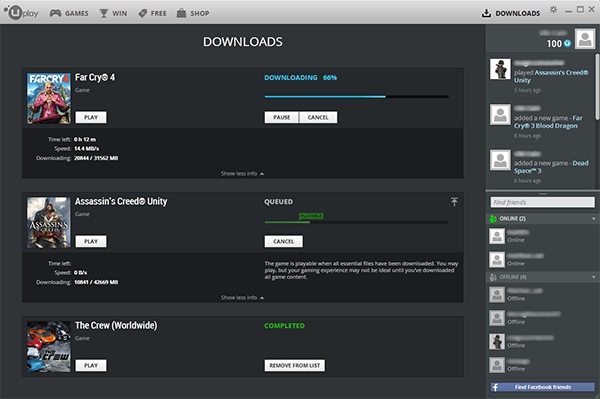Click the Completed status of The Crew
This screenshot has width=600, height=399.
(x=284, y=326)
